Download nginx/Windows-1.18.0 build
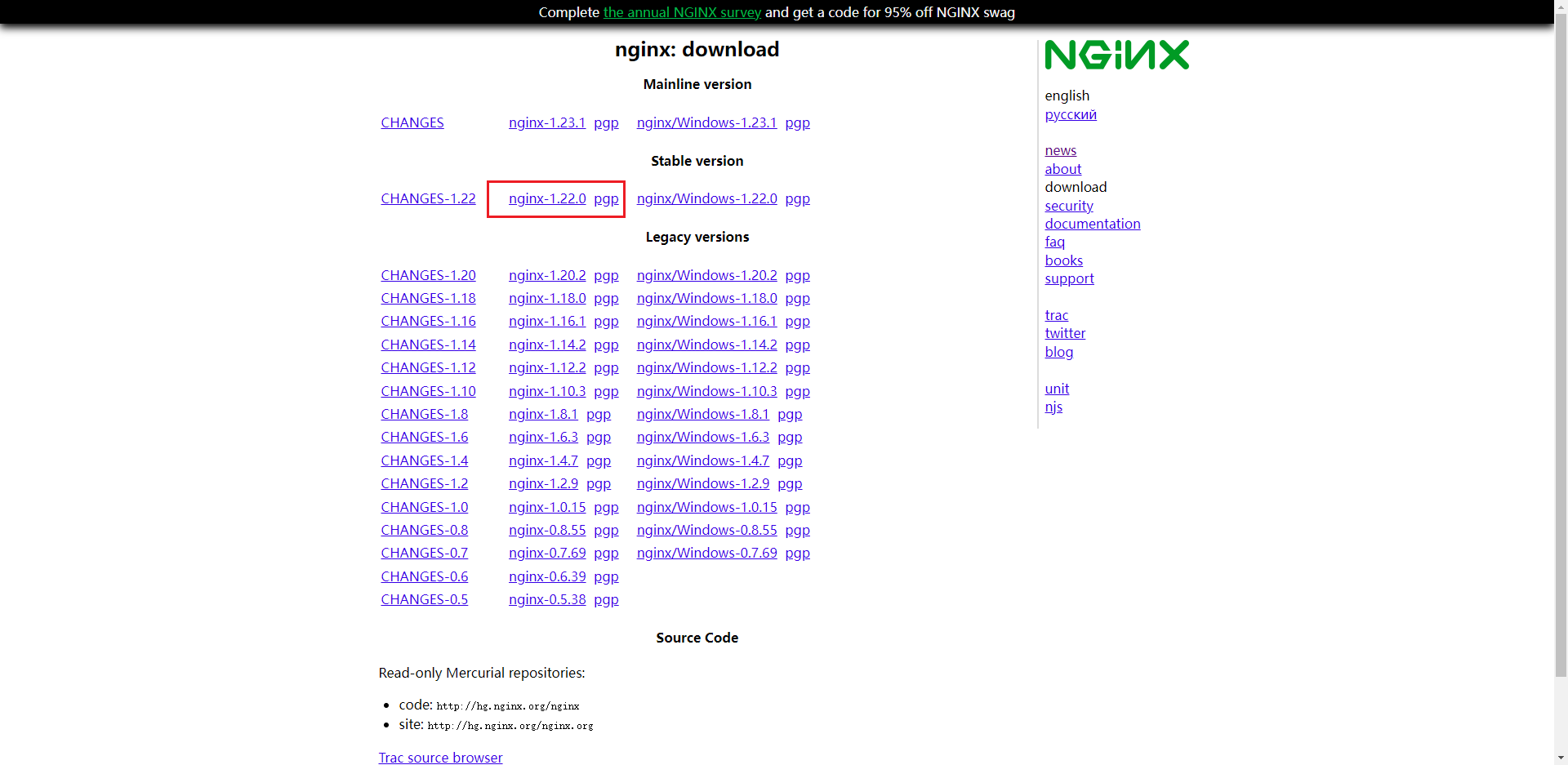 coord(706,298)
